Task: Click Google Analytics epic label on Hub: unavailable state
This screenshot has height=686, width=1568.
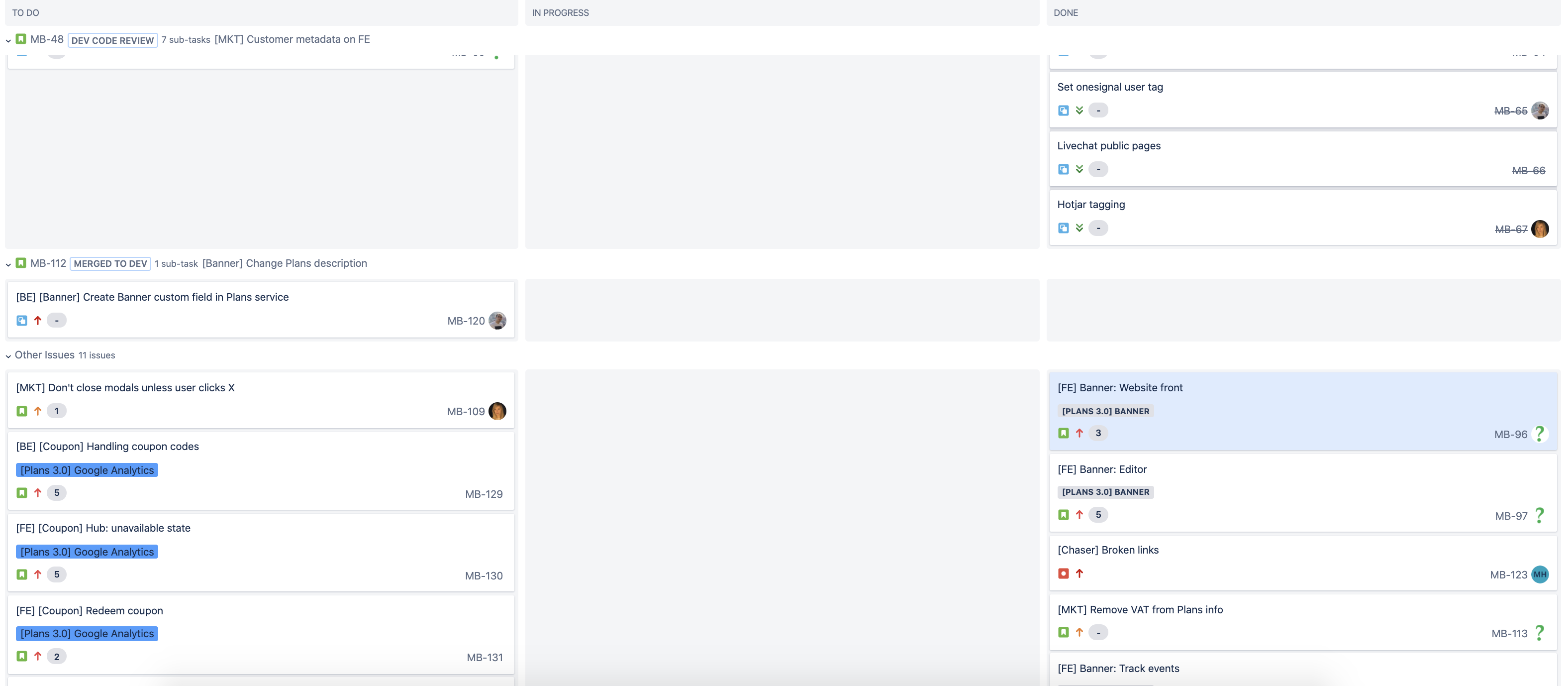Action: 87,552
